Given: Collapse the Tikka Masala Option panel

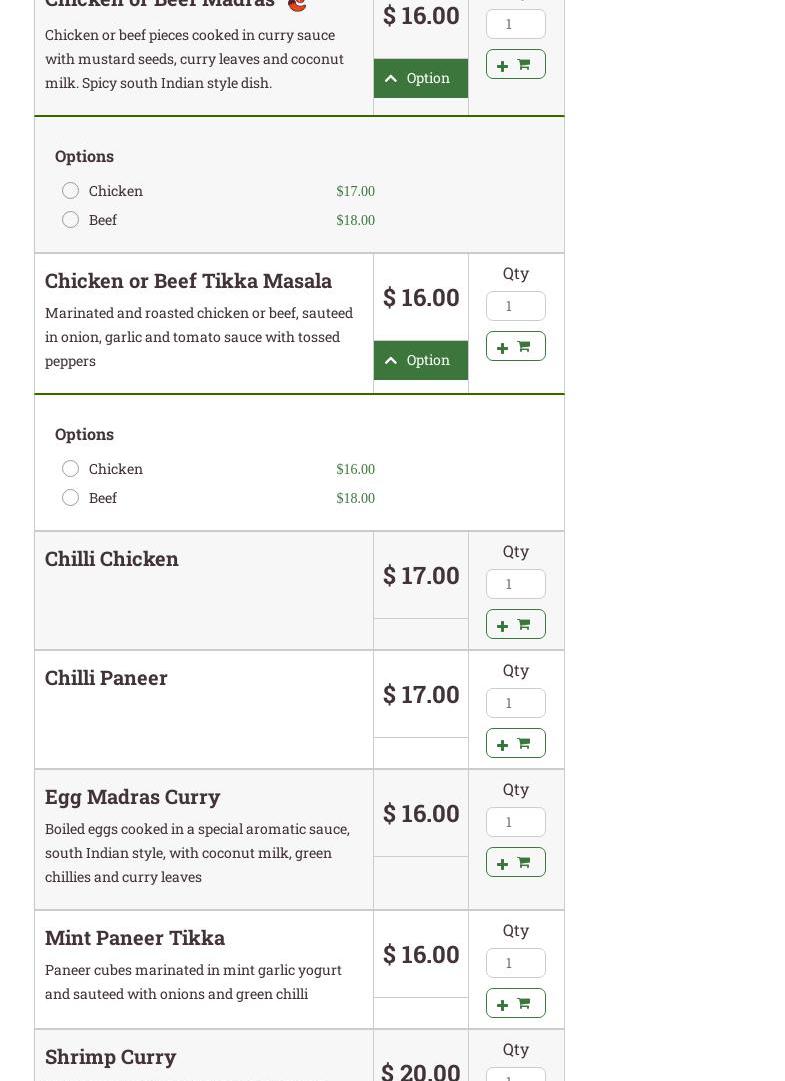Looking at the screenshot, I should click(x=420, y=360).
